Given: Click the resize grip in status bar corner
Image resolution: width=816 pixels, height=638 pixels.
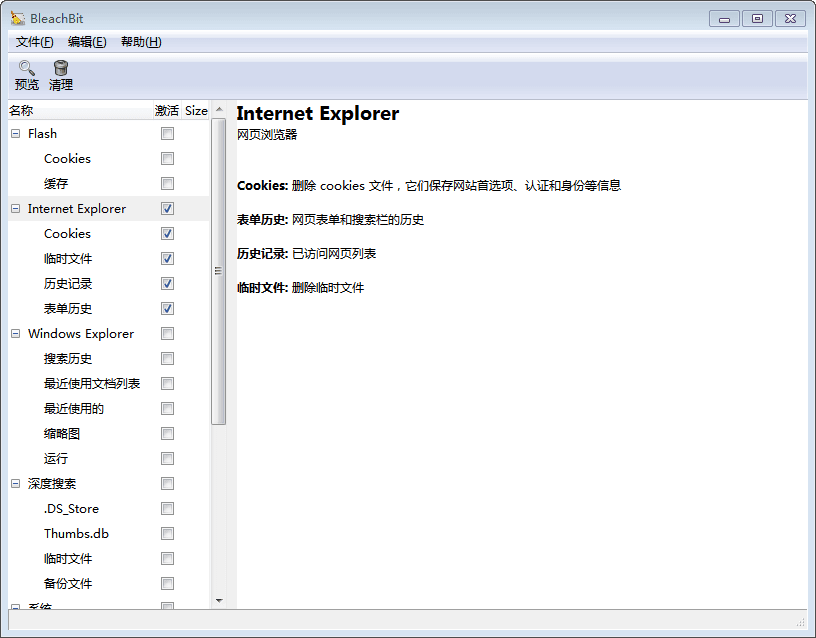Looking at the screenshot, I should (x=800, y=622).
